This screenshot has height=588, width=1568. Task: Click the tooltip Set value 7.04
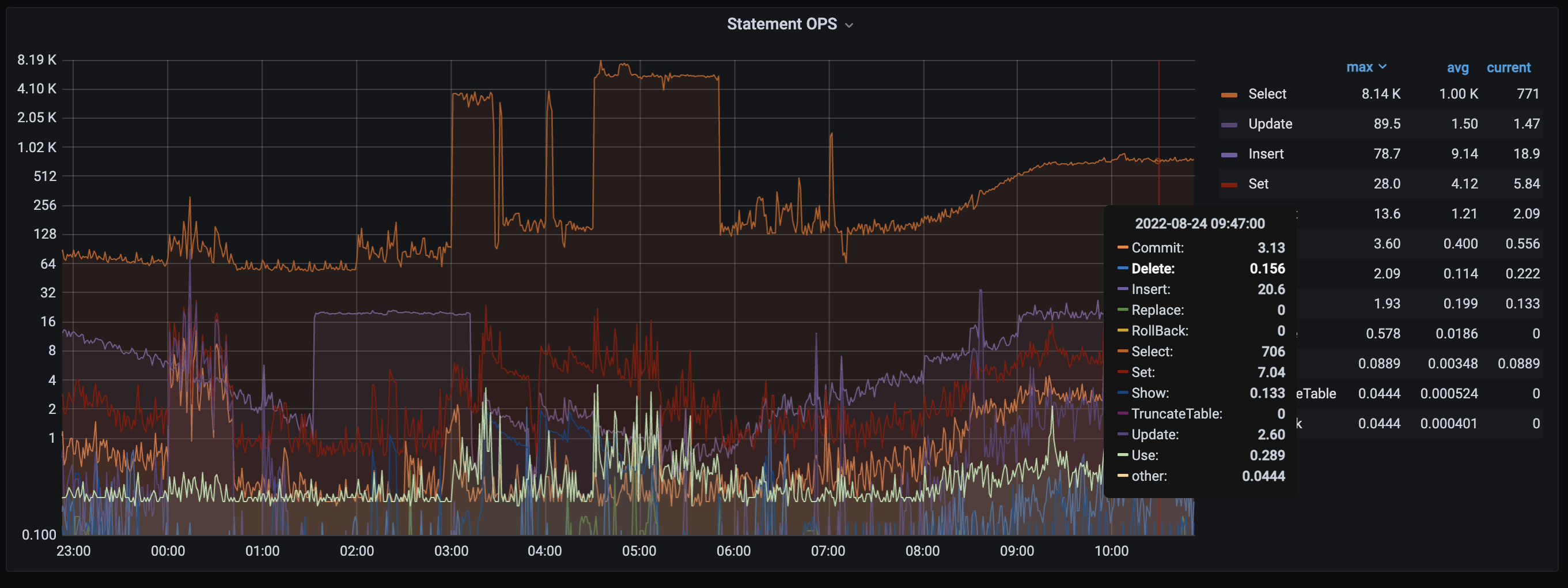pos(1271,372)
